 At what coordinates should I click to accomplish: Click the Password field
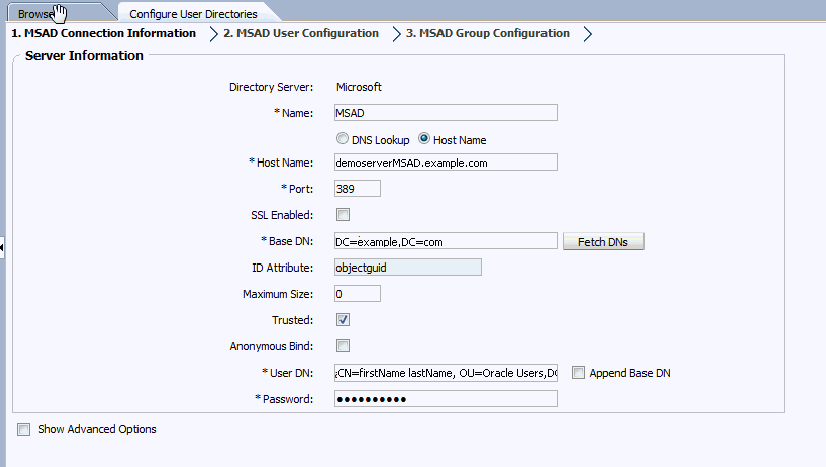(445, 399)
